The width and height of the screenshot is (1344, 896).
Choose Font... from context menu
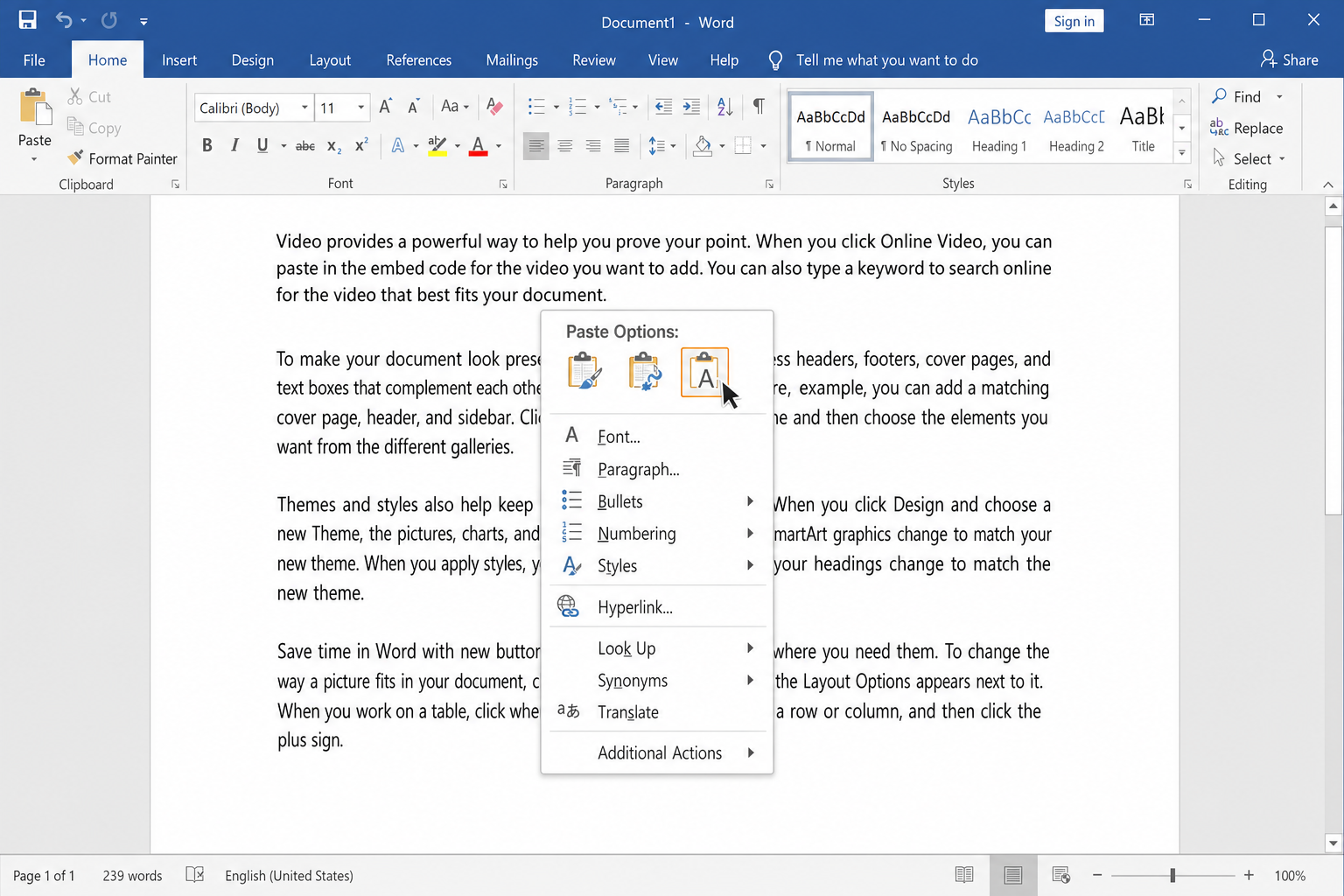657,437
